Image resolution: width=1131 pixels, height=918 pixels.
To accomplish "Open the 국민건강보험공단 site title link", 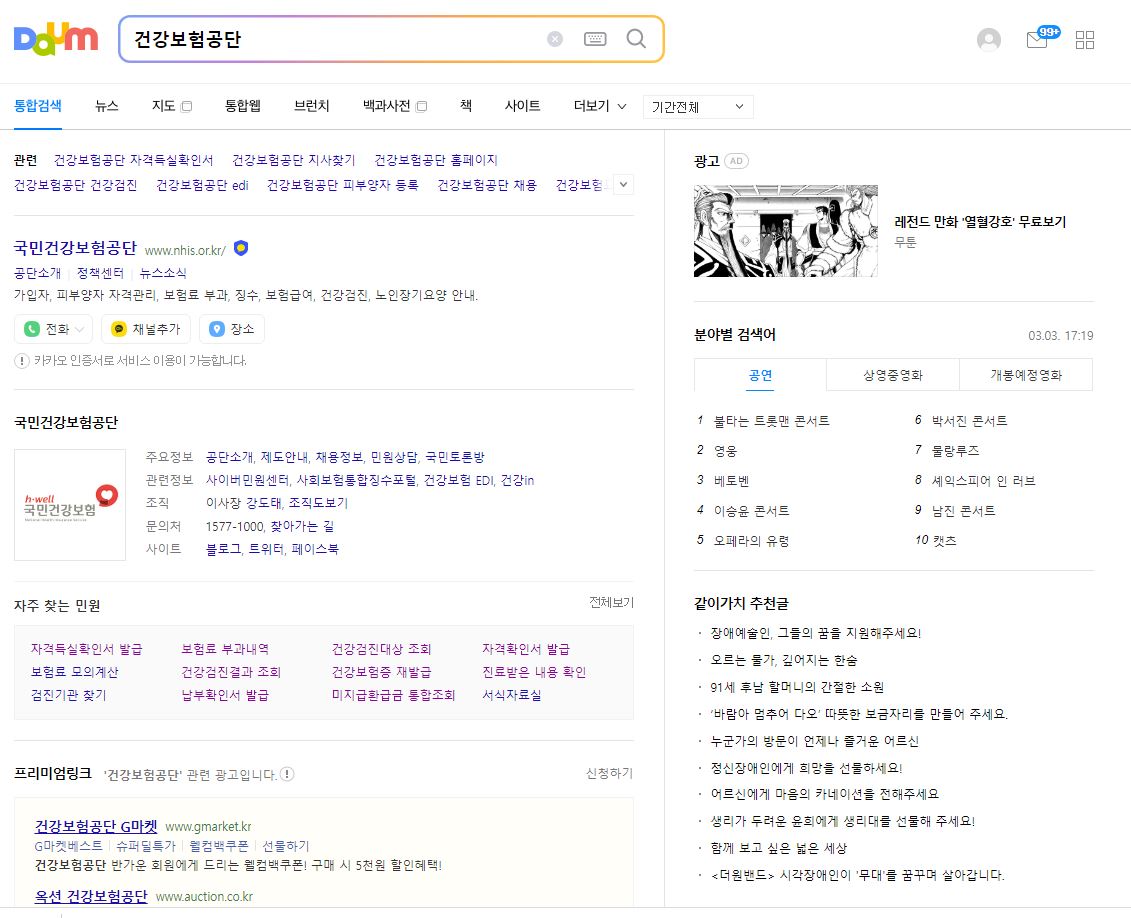I will (x=75, y=248).
